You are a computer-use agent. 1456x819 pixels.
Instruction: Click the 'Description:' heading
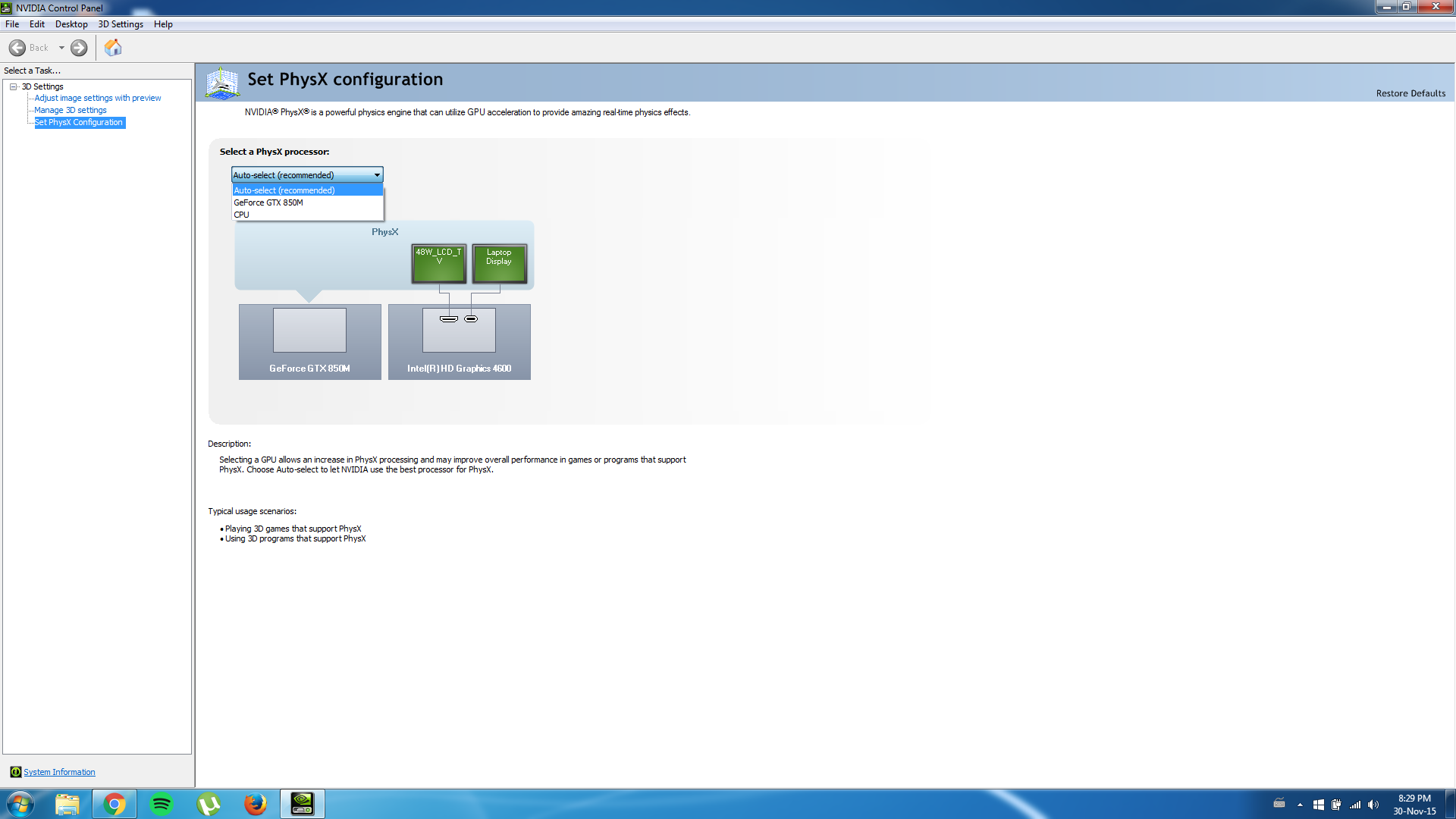pos(229,444)
